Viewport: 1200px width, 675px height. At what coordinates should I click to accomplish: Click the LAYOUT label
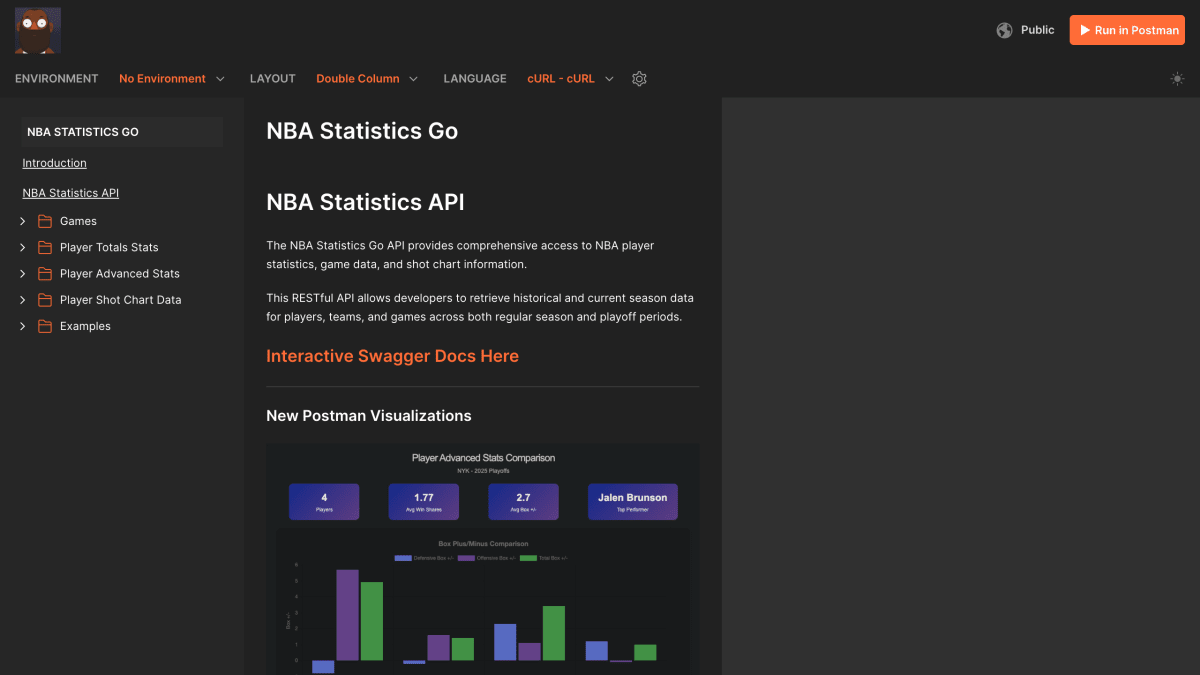pyautogui.click(x=273, y=79)
